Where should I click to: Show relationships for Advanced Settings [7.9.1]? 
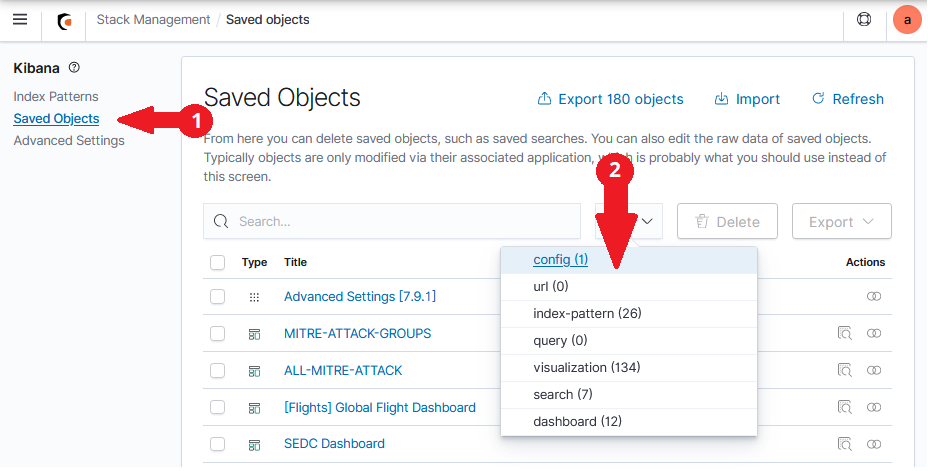874,296
